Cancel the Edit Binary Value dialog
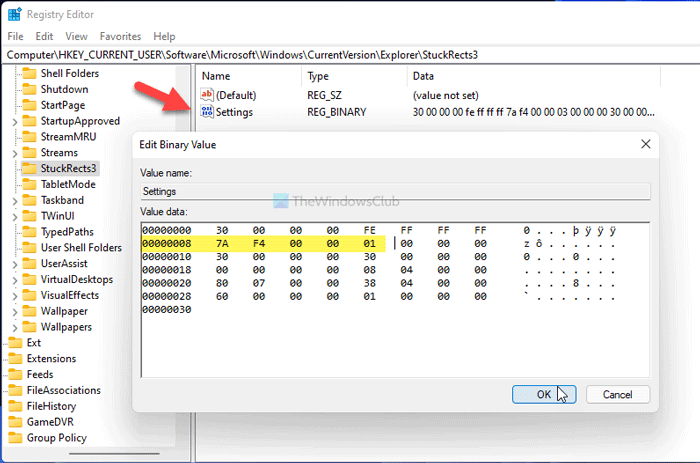This screenshot has width=700, height=463. [618, 394]
